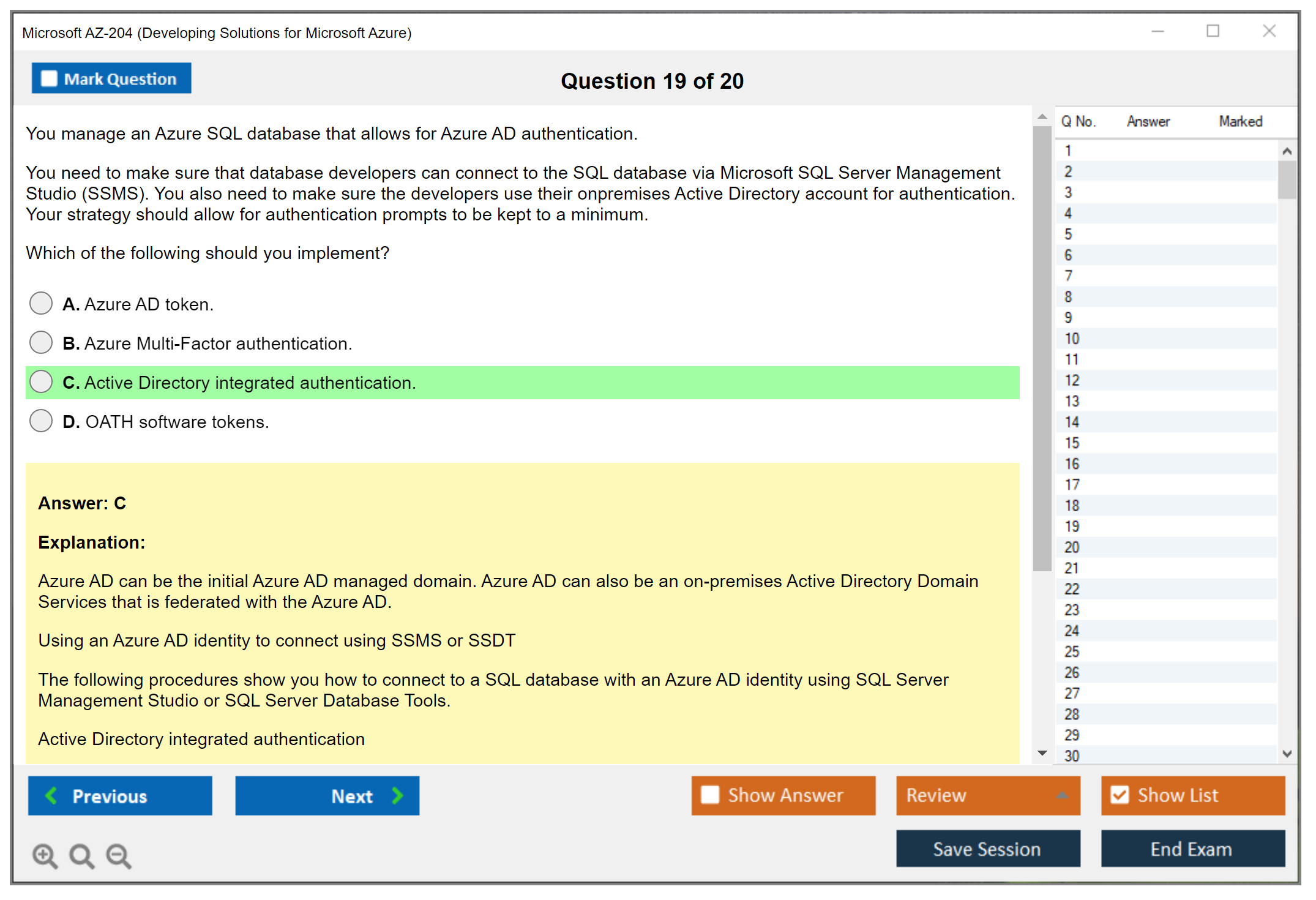The height and width of the screenshot is (900, 1316).
Task: Jump to question 10 in the list
Action: (1072, 339)
